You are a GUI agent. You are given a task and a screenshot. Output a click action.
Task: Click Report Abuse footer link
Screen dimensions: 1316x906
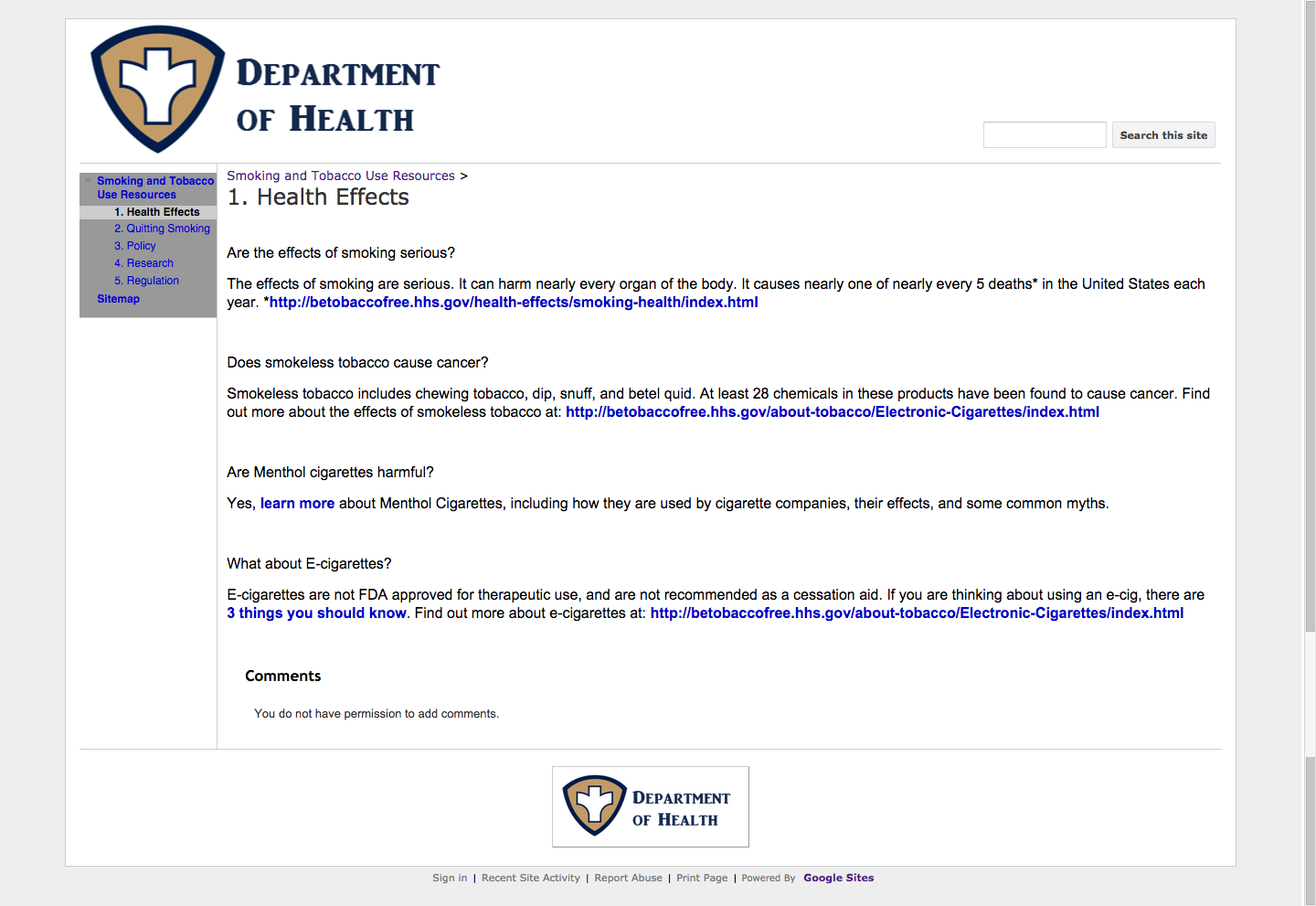pos(629,878)
